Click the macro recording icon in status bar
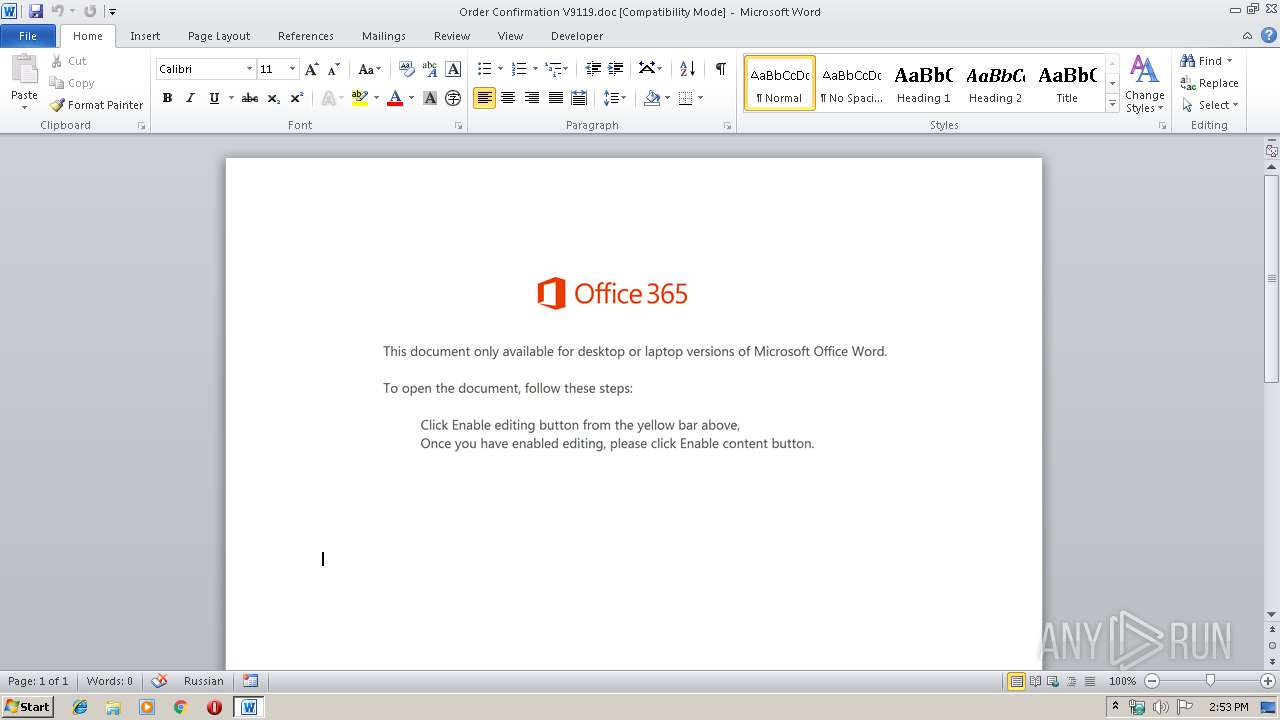The image size is (1280, 720). 251,681
